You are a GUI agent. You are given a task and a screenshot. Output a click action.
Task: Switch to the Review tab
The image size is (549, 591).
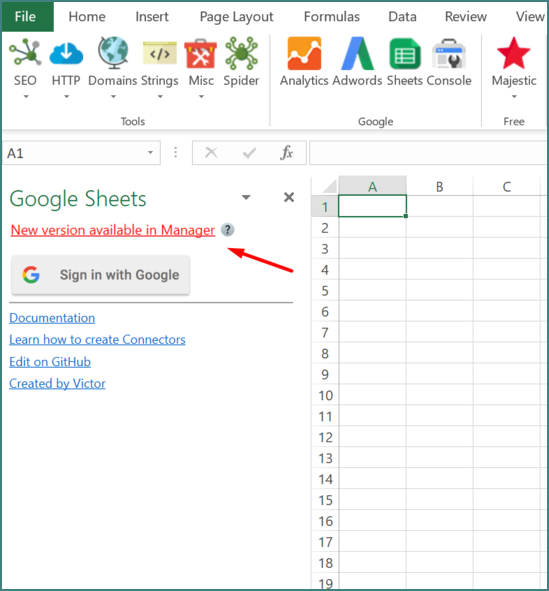[x=466, y=17]
